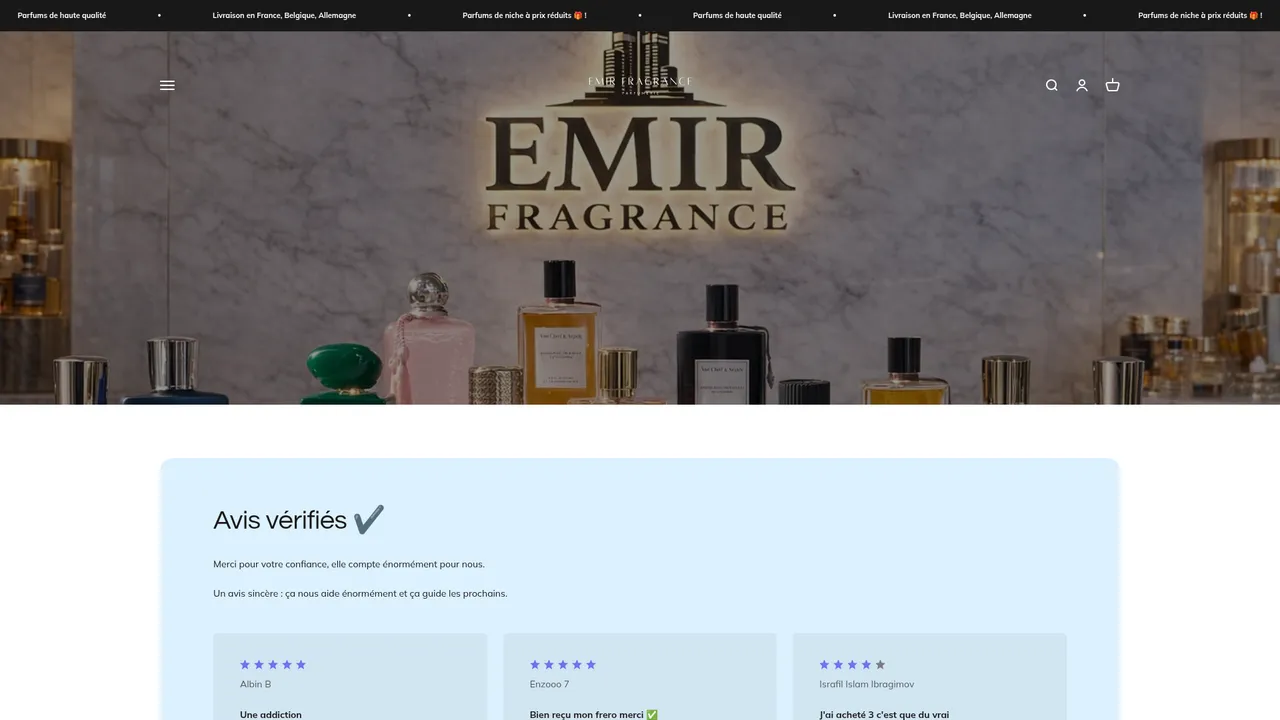Click the first 'Livraison en France, Belgique, Allemagne' announcement

284,15
